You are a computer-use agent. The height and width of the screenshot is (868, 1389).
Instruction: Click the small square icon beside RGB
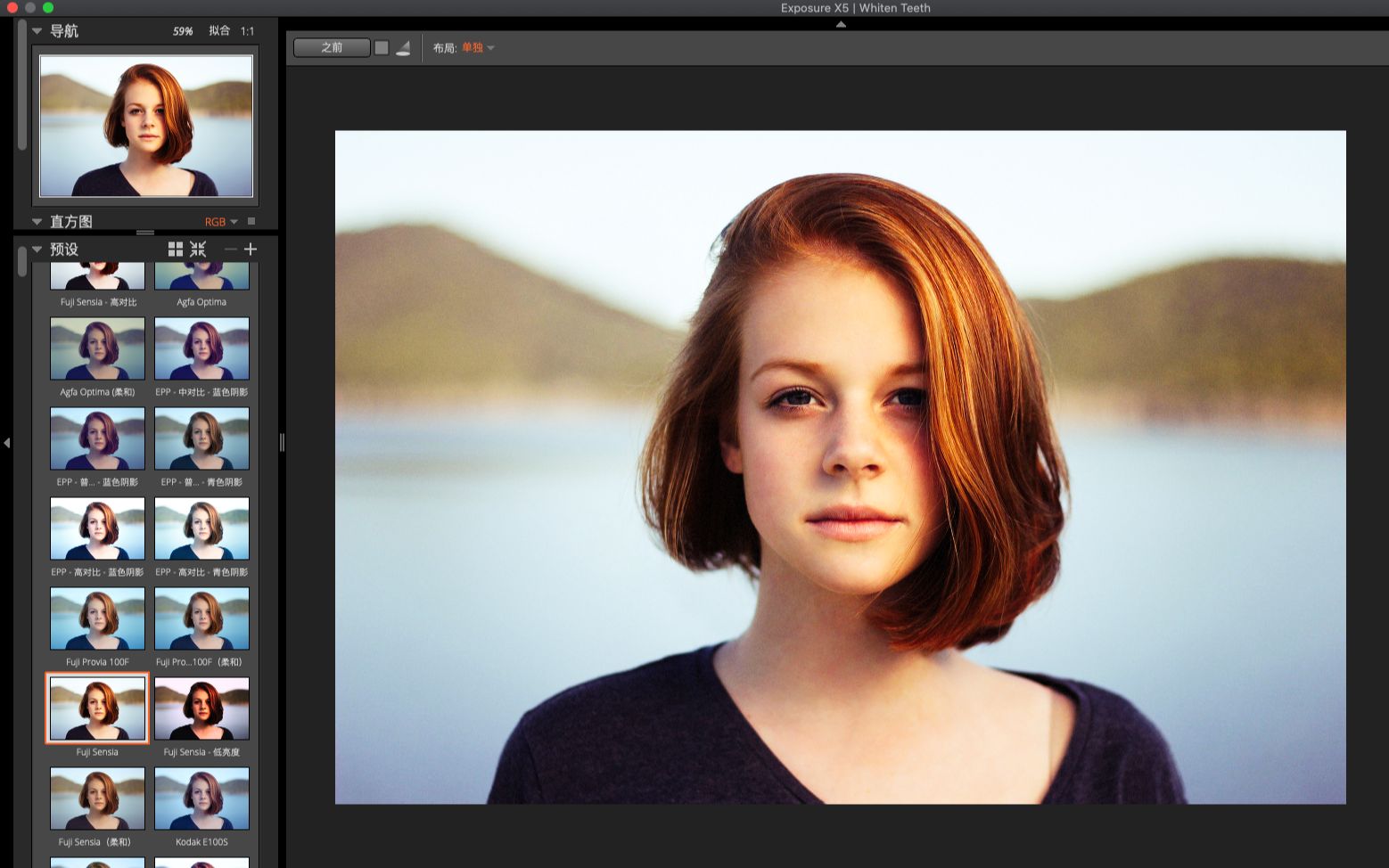[251, 221]
